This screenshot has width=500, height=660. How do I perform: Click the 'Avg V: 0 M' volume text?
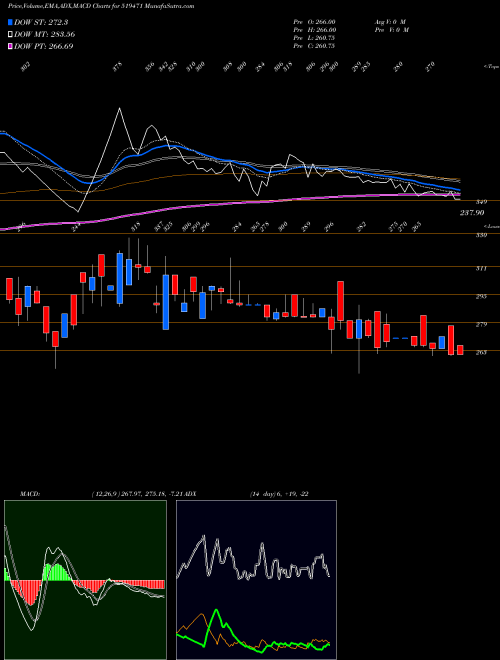(x=390, y=21)
